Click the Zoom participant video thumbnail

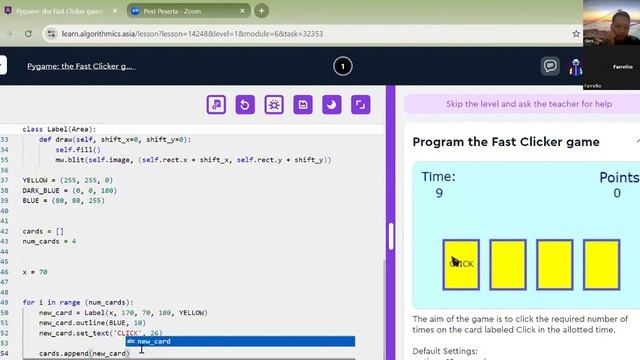click(x=611, y=22)
